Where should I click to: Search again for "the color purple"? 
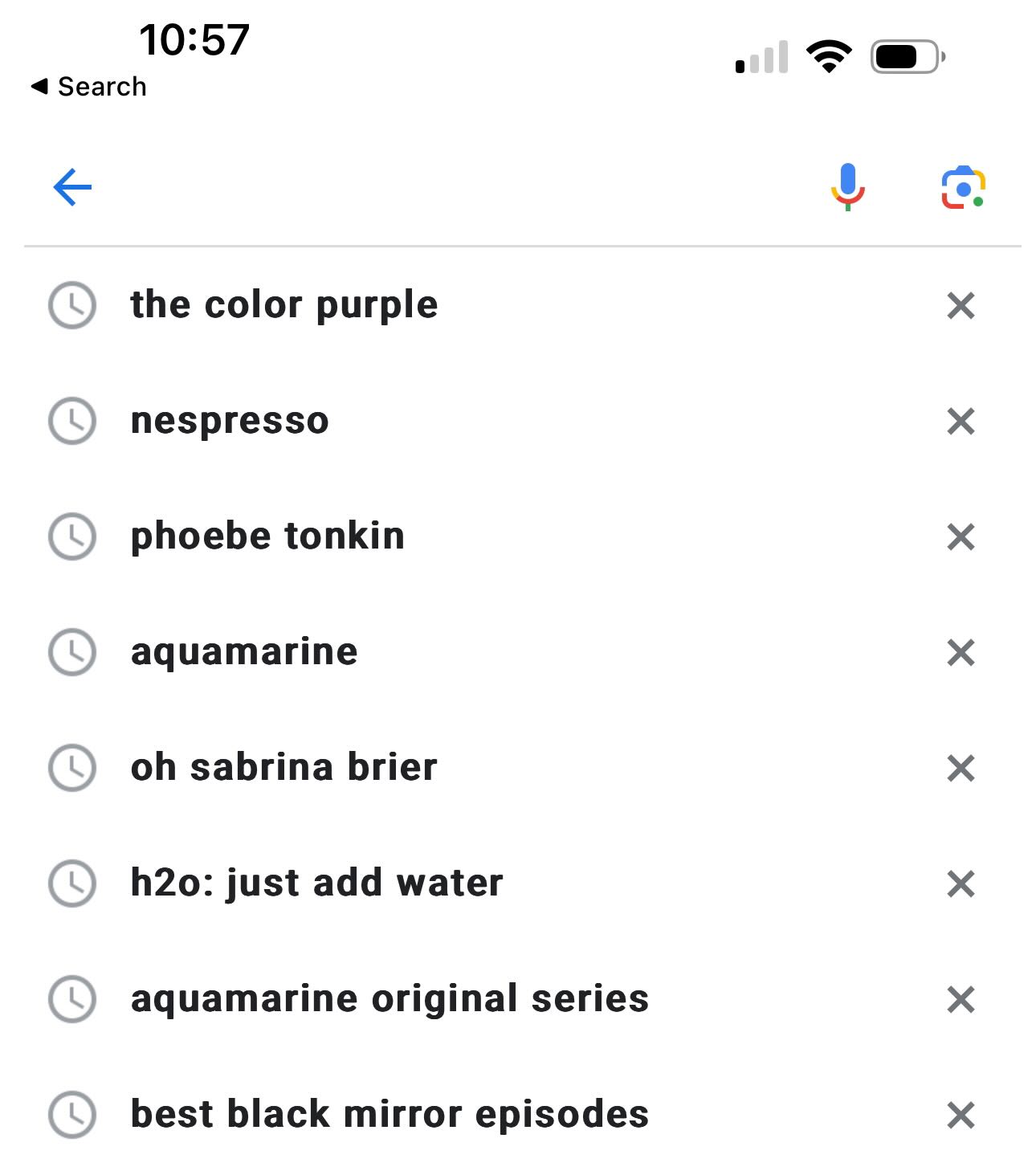tap(284, 305)
